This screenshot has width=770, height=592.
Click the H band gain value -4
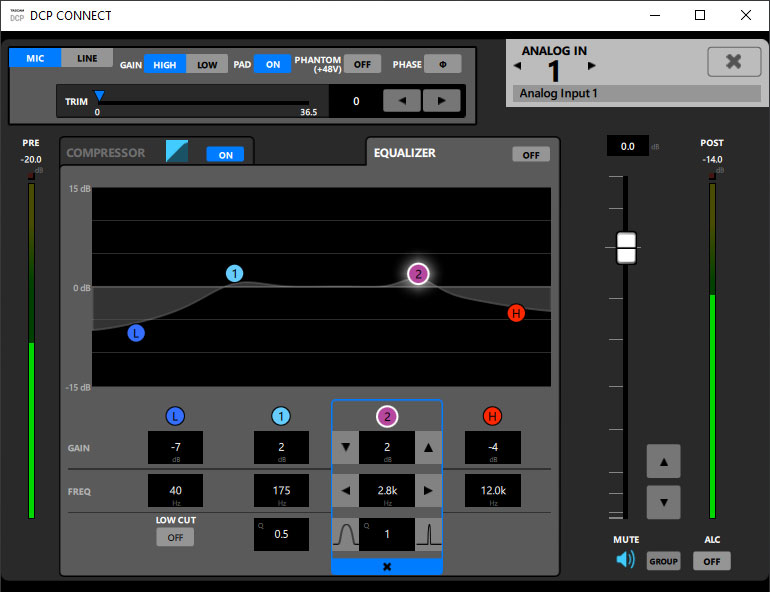[493, 447]
